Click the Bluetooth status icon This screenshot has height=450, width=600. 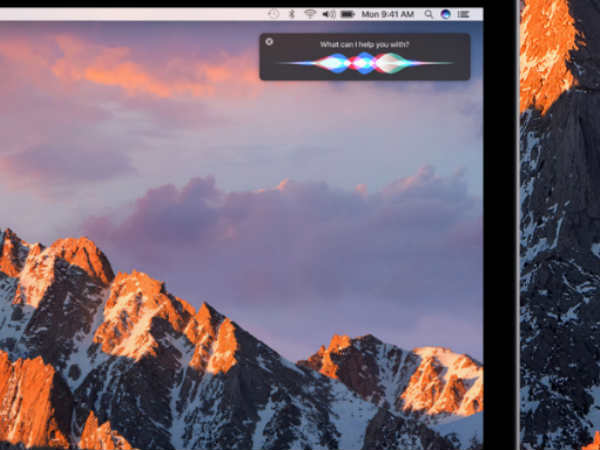tap(292, 15)
